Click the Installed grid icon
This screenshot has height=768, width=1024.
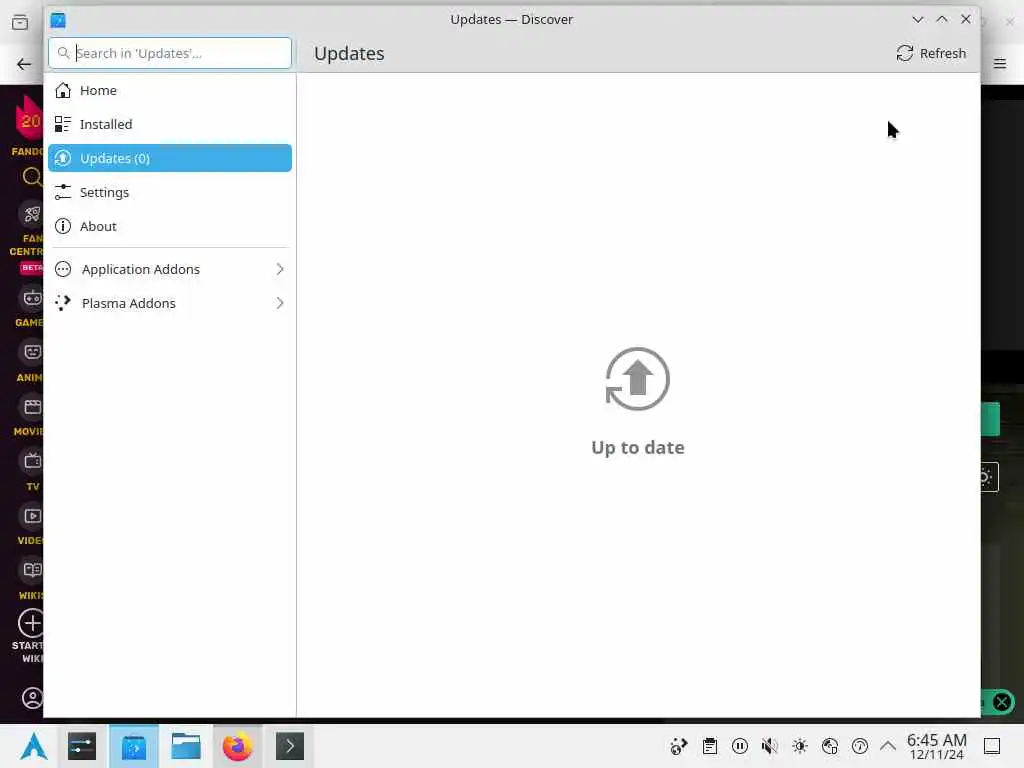(63, 124)
